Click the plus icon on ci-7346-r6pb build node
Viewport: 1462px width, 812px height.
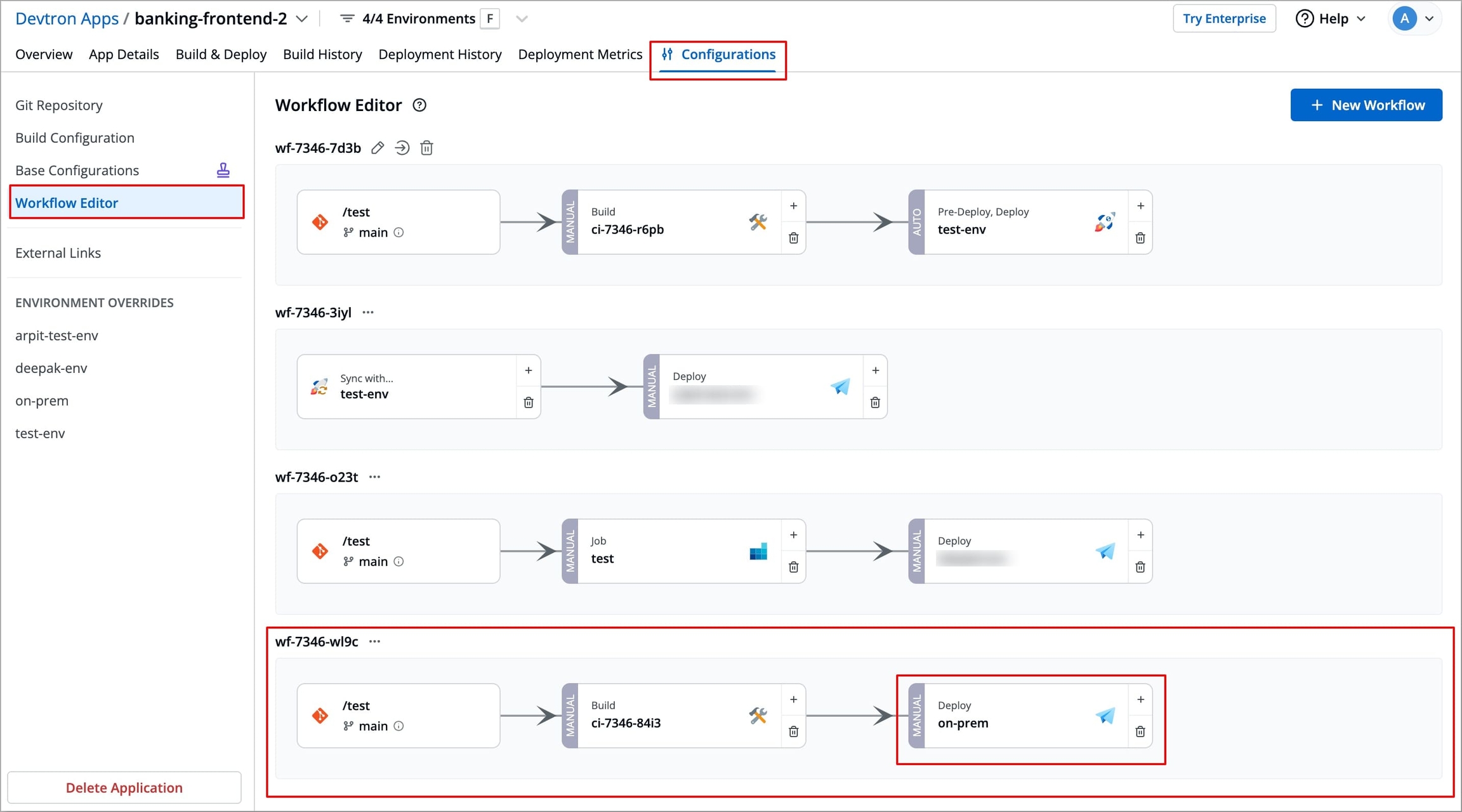(793, 206)
